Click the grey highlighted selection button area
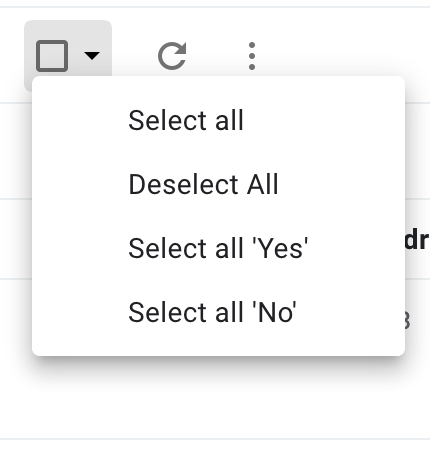This screenshot has width=430, height=452. tap(68, 48)
